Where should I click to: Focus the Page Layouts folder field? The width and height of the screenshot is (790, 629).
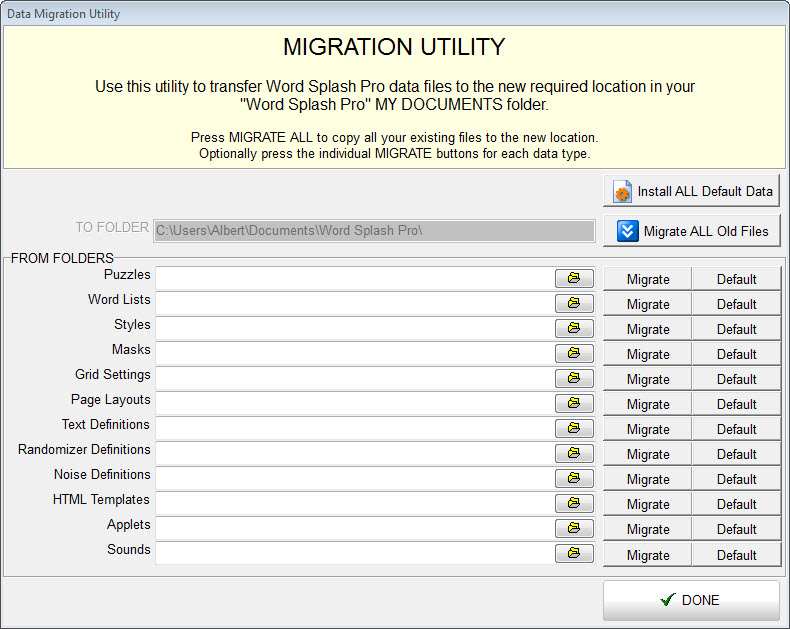click(x=355, y=403)
